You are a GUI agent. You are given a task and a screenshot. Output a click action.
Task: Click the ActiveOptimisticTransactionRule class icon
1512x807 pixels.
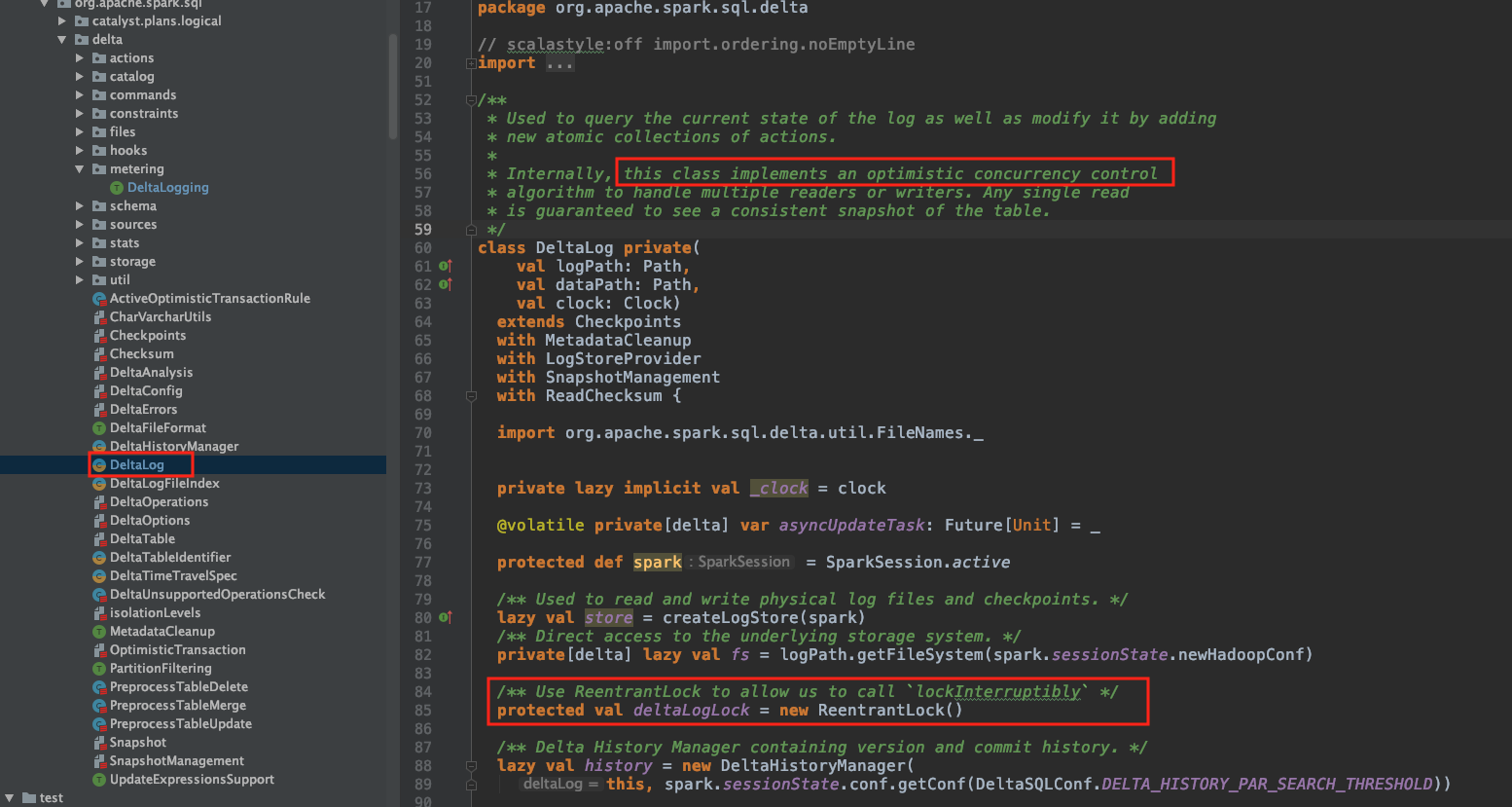(99, 299)
